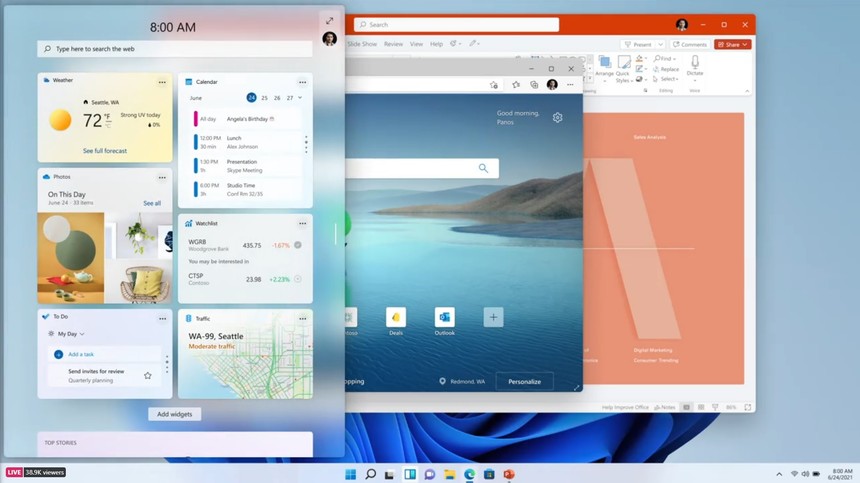
Task: Open the Arrange dropdown in PowerPoint ribbon
Action: [x=604, y=69]
